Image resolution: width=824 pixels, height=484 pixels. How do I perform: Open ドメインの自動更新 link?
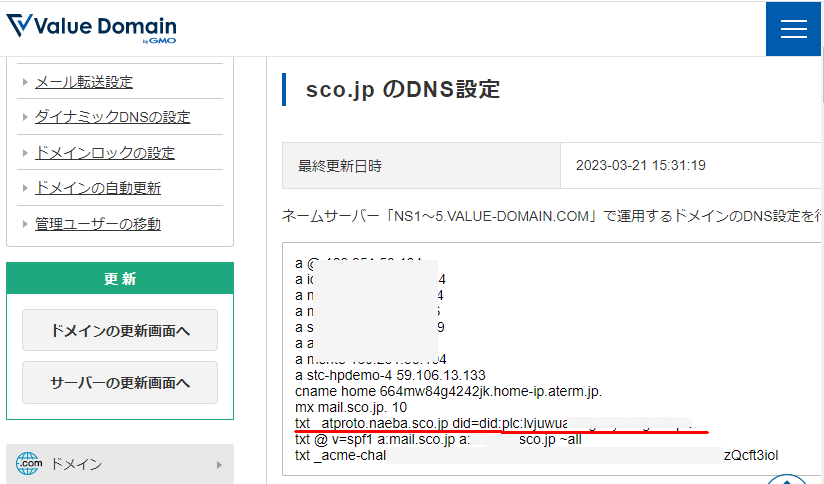[x=98, y=188]
